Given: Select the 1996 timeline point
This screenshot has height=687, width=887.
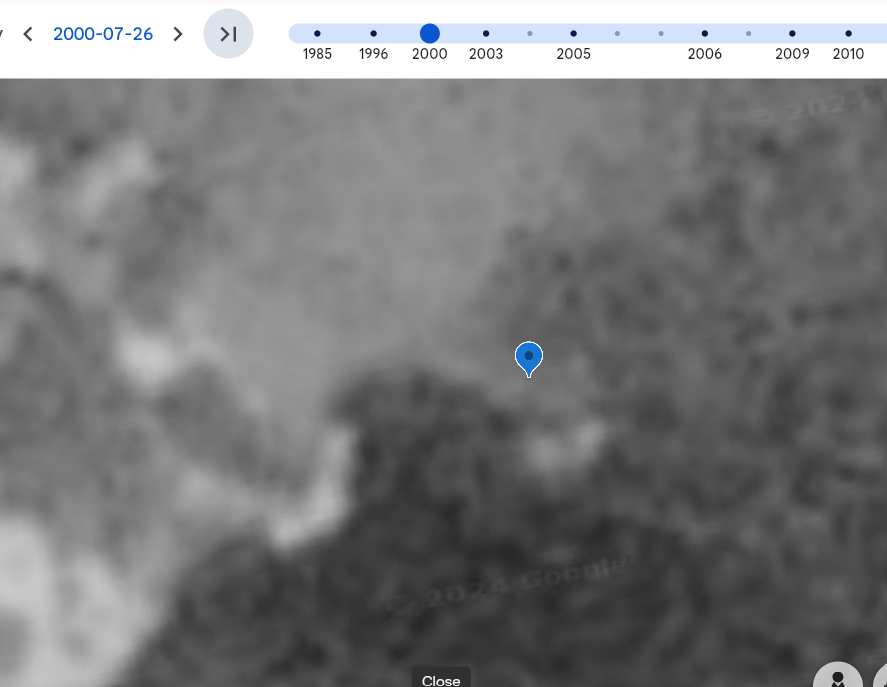Looking at the screenshot, I should click(x=373, y=34).
